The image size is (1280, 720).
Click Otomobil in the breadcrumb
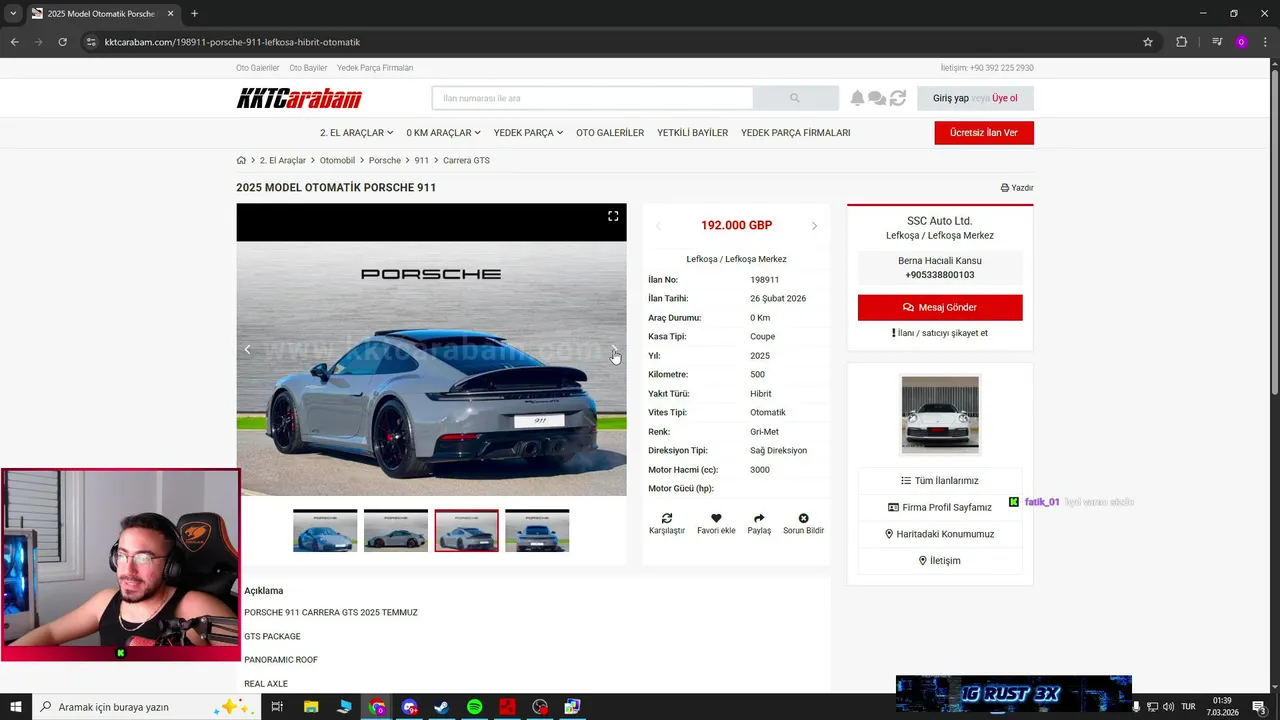pyautogui.click(x=337, y=160)
